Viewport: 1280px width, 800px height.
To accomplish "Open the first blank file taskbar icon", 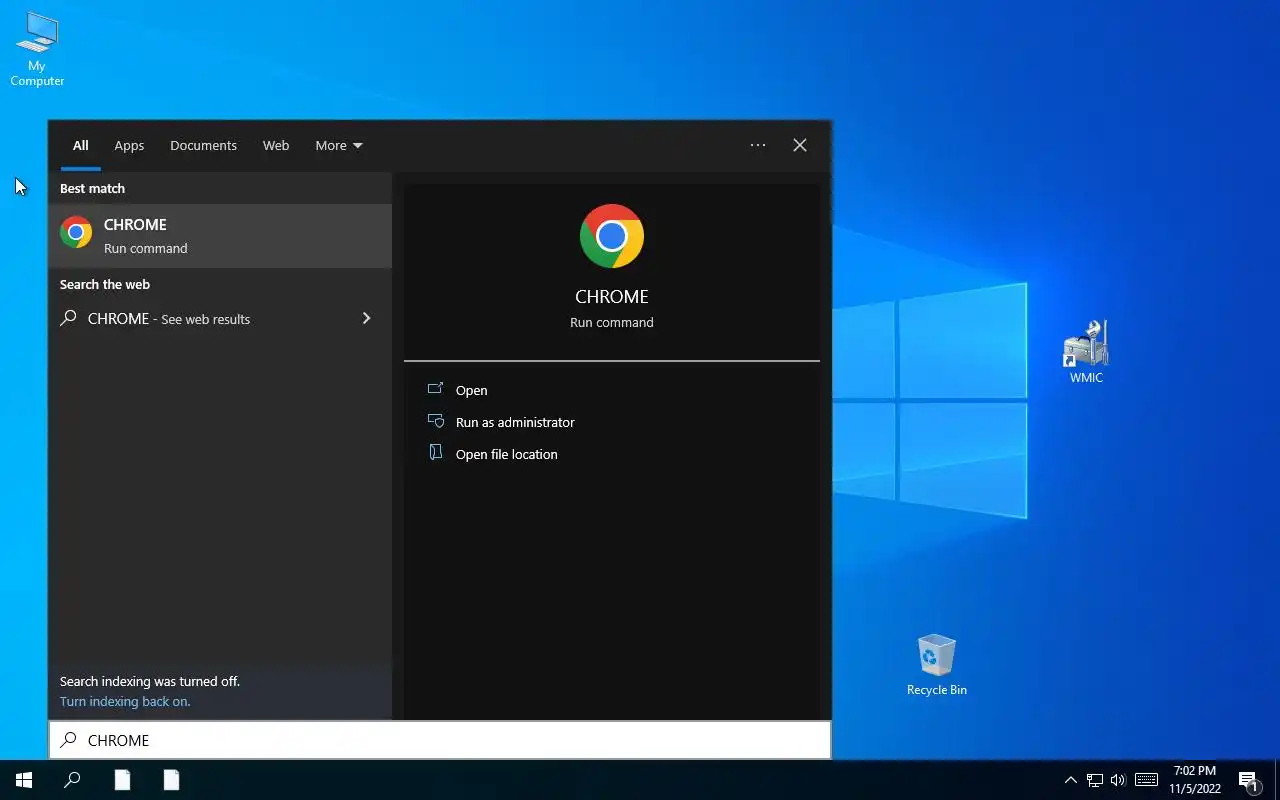I will 122,780.
